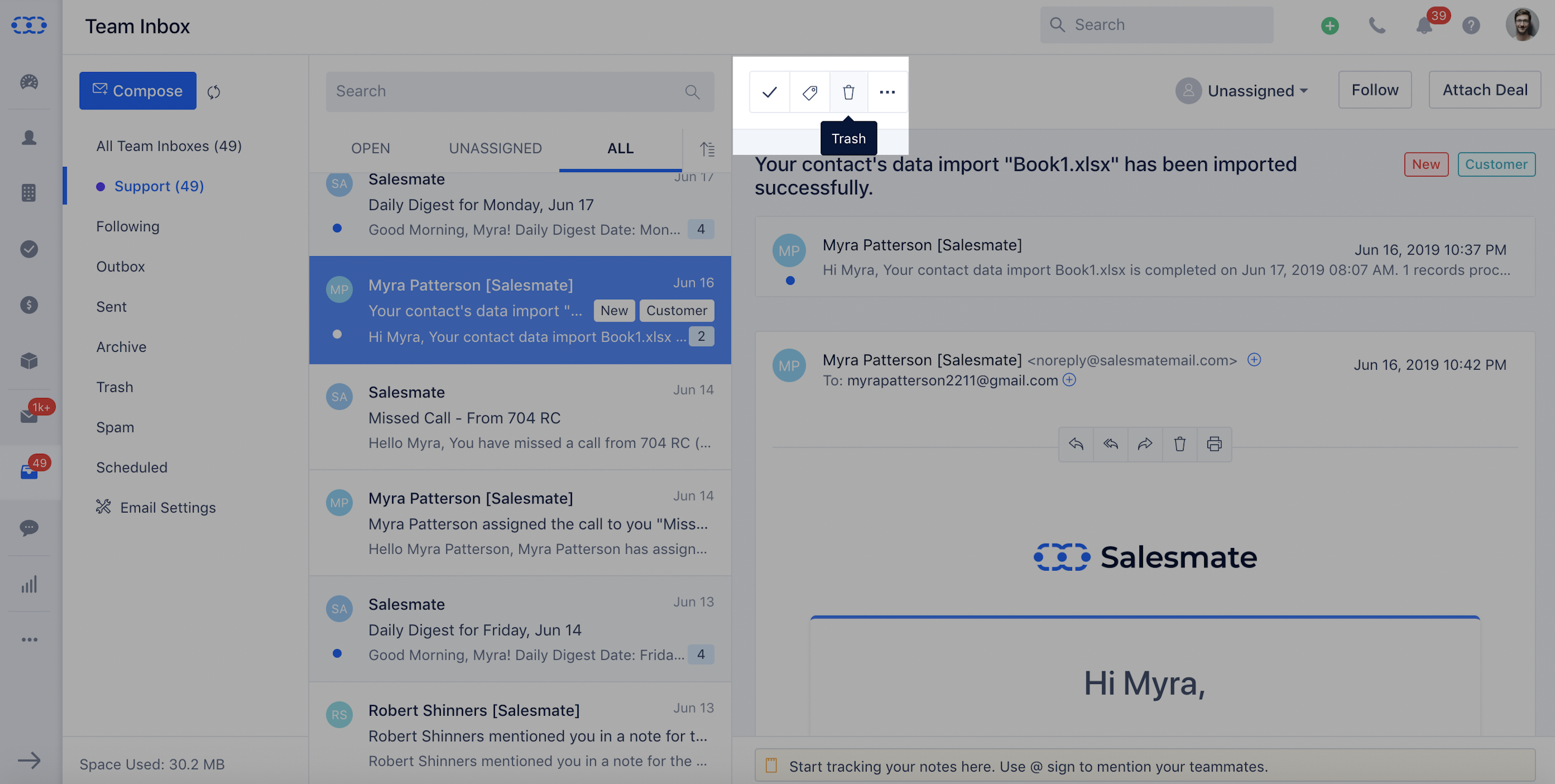1555x784 pixels.
Task: Open the Unassigned assignee dropdown
Action: coord(1242,90)
